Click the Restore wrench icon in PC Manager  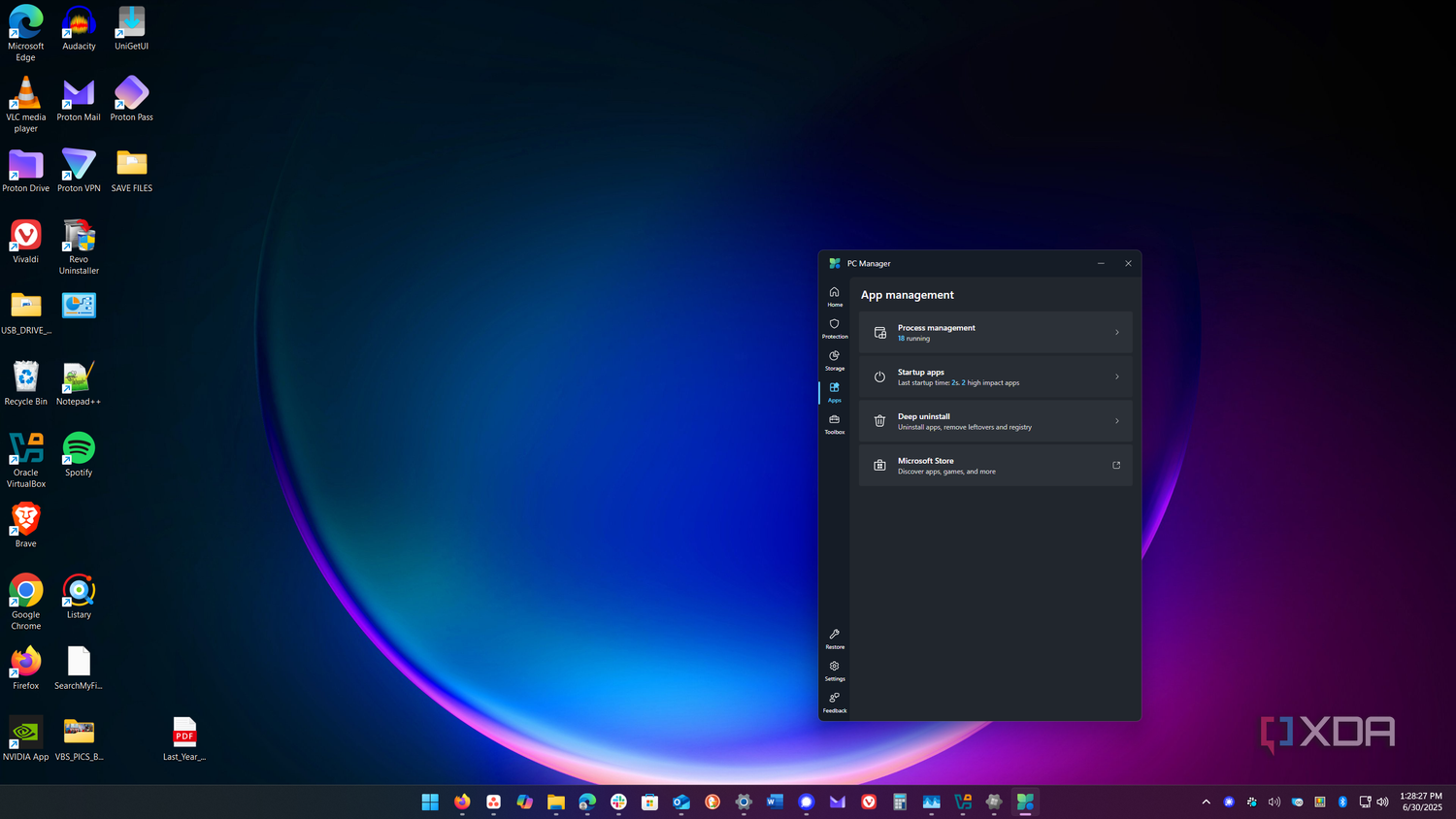(x=835, y=634)
